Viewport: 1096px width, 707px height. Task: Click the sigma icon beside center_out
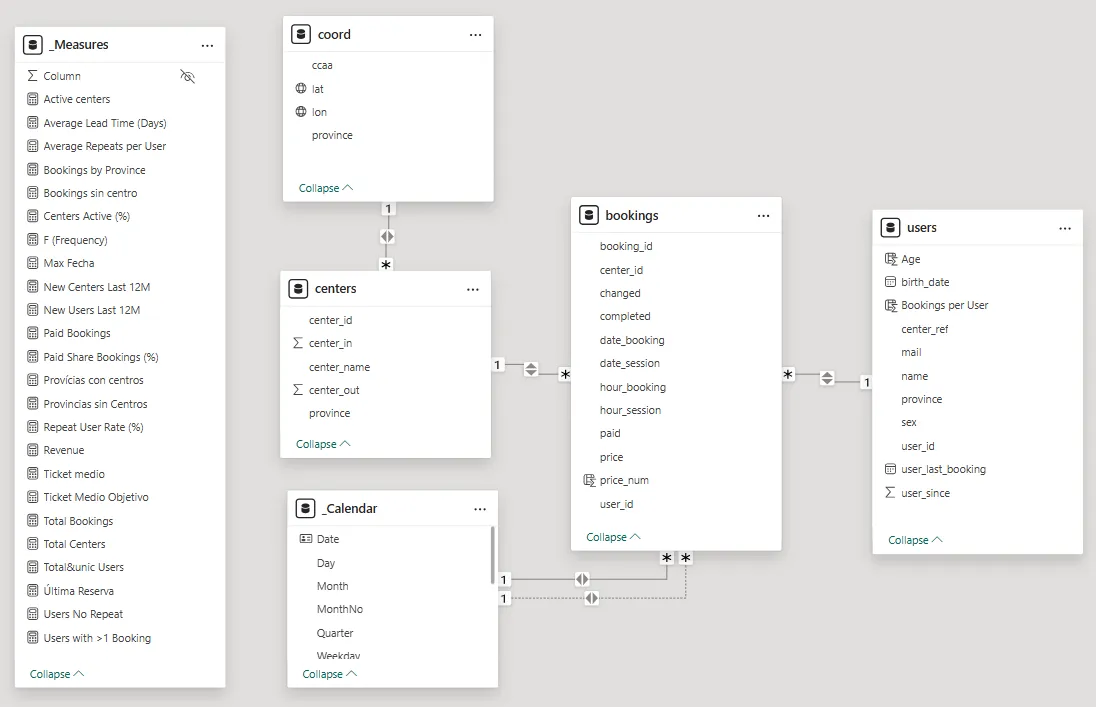click(298, 390)
